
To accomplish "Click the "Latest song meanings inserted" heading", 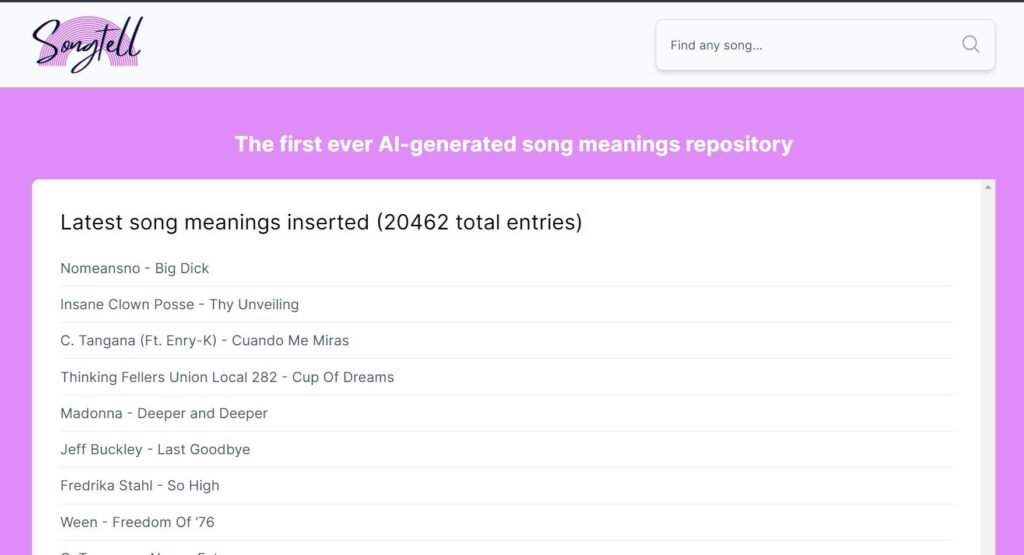I will coord(215,222).
